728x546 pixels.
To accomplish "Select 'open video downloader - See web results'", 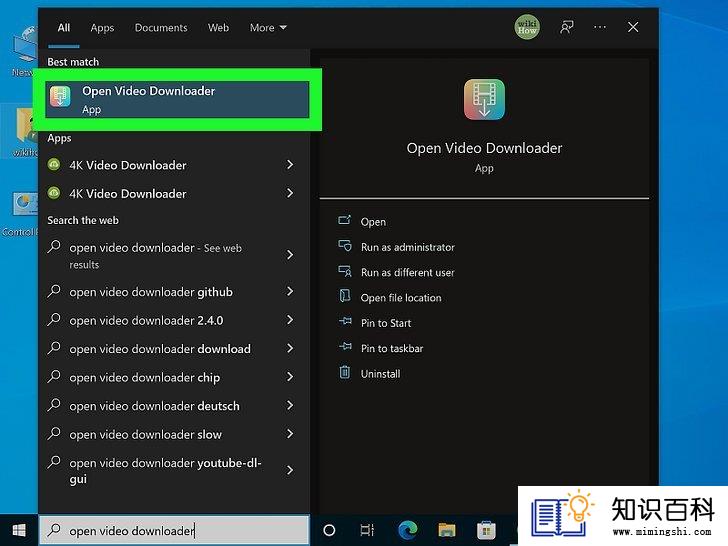I will point(174,255).
